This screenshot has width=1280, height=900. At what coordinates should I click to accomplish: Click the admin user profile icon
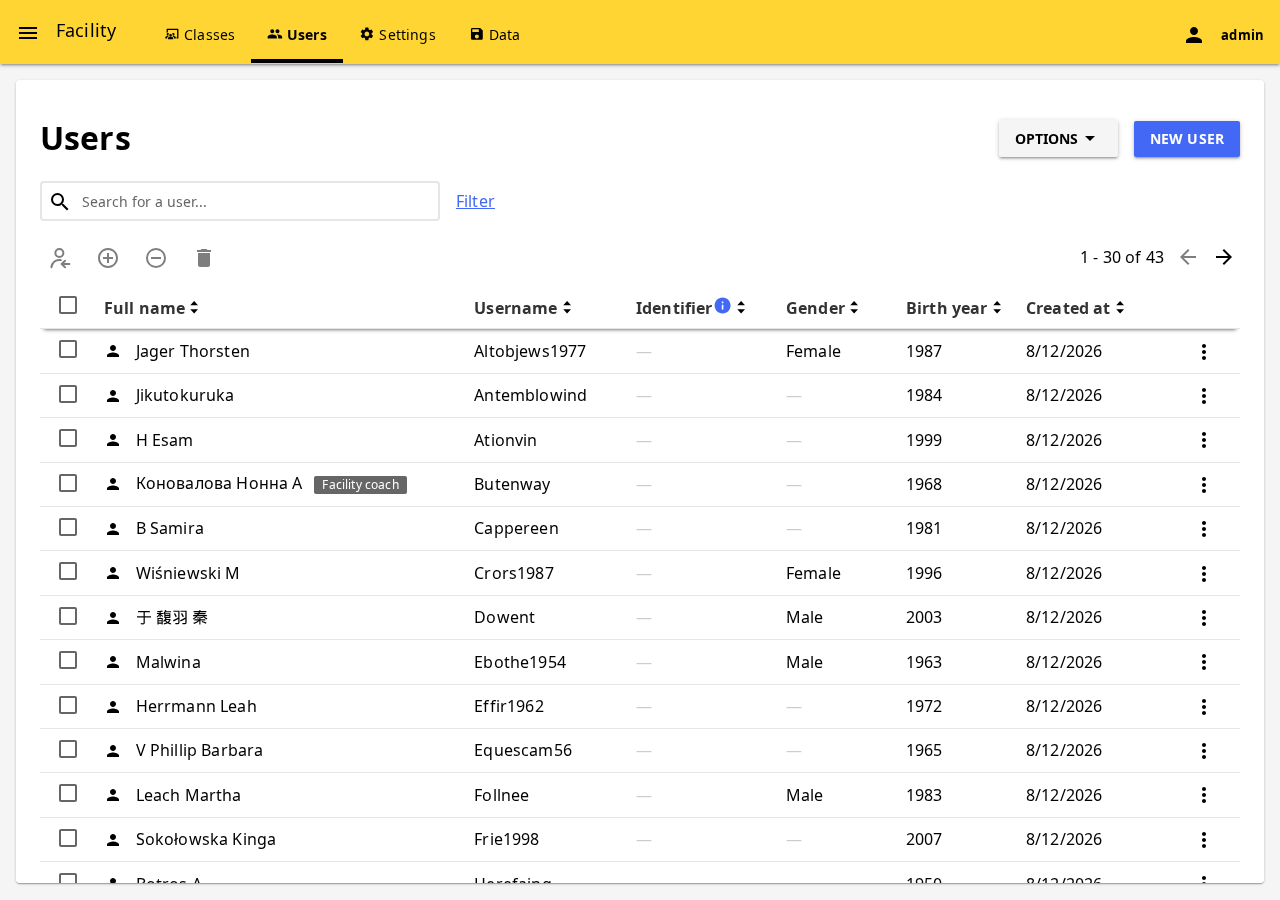(x=1194, y=35)
